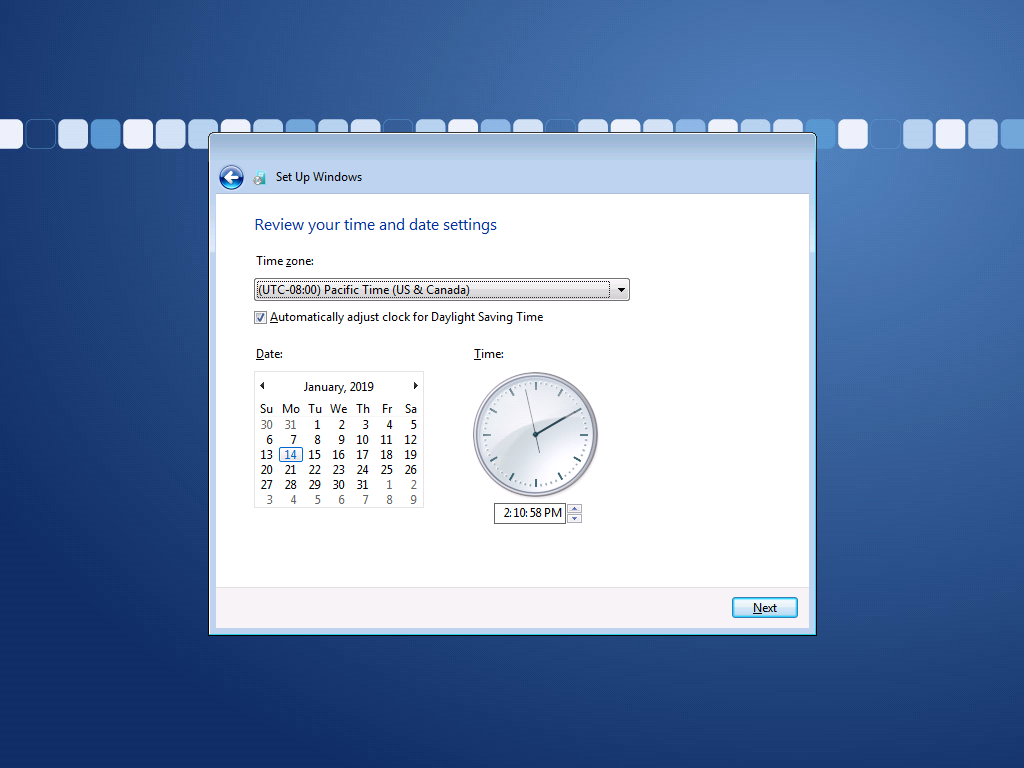Select February 9 in grayed next month
The image size is (1024, 768).
pos(412,500)
